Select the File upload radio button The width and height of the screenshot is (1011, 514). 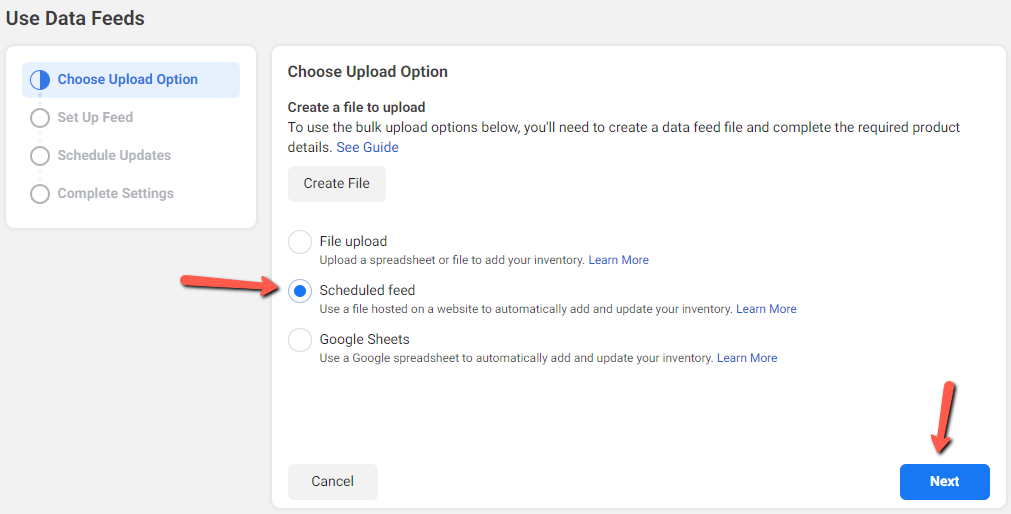coord(300,242)
